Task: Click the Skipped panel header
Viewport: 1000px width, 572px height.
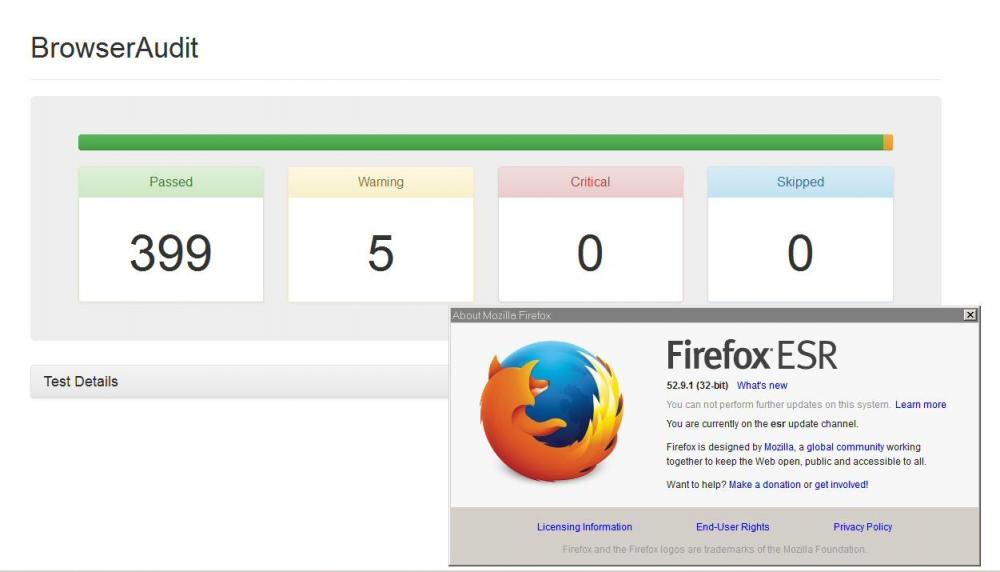Action: coord(800,182)
